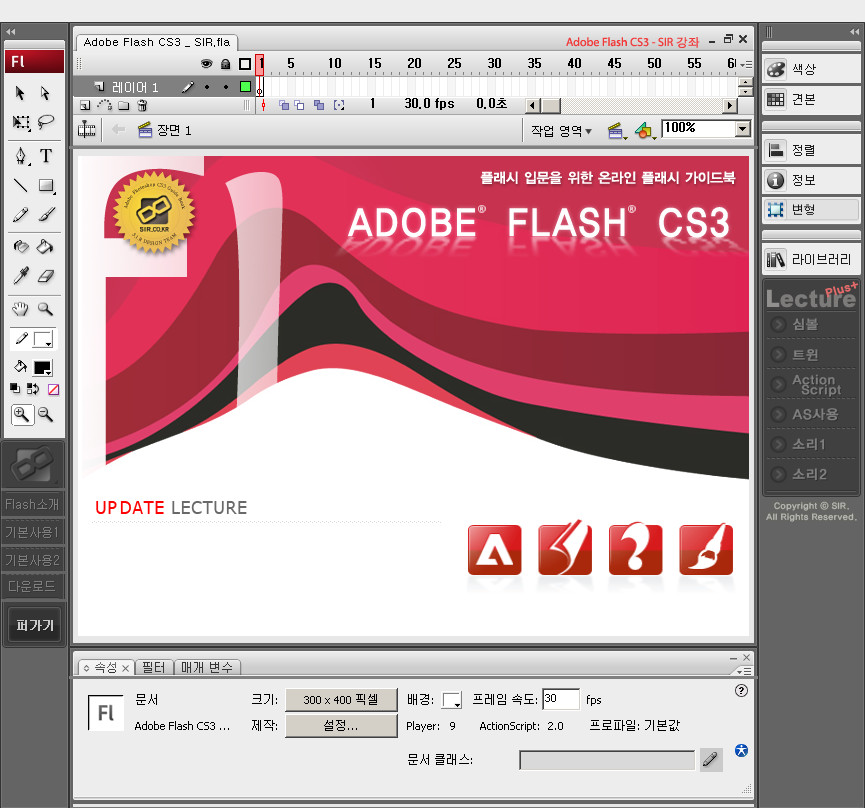Open the Edit Scene dropdown
Viewport: 865px width, 808px height.
617,131
